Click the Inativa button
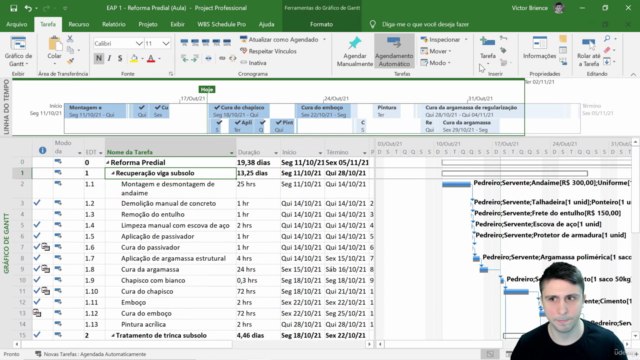 click(x=253, y=63)
